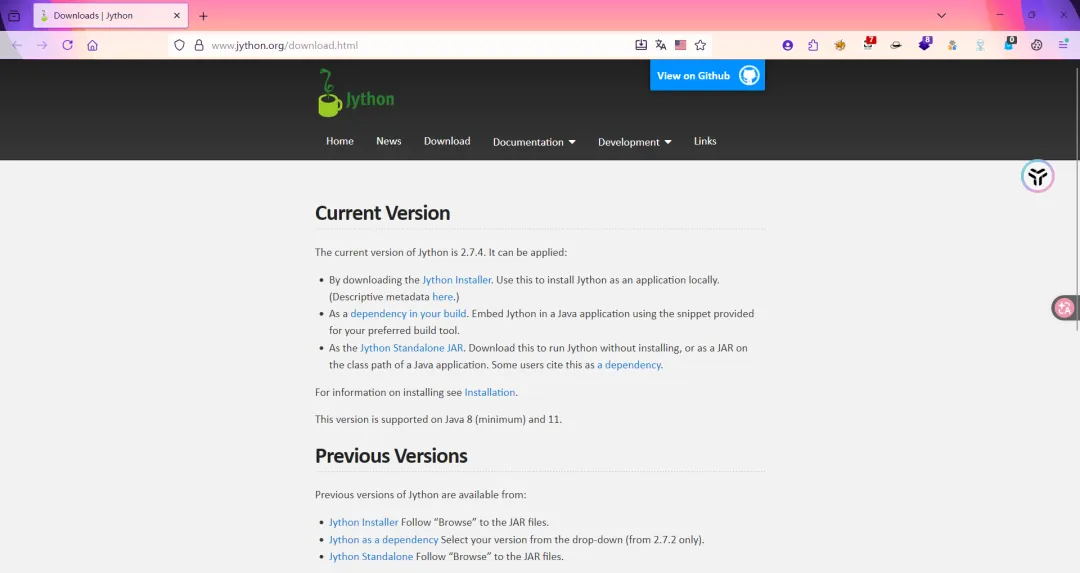The width and height of the screenshot is (1080, 573).
Task: Open the Jython Installer link in Current Version
Action: [457, 280]
